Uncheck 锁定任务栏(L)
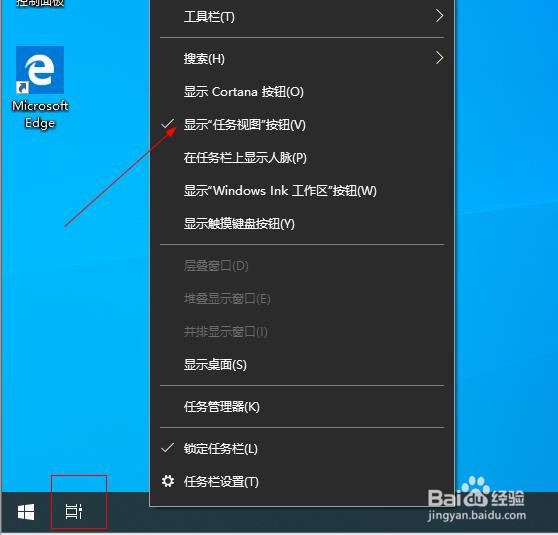This screenshot has height=535, width=558. tap(302, 449)
